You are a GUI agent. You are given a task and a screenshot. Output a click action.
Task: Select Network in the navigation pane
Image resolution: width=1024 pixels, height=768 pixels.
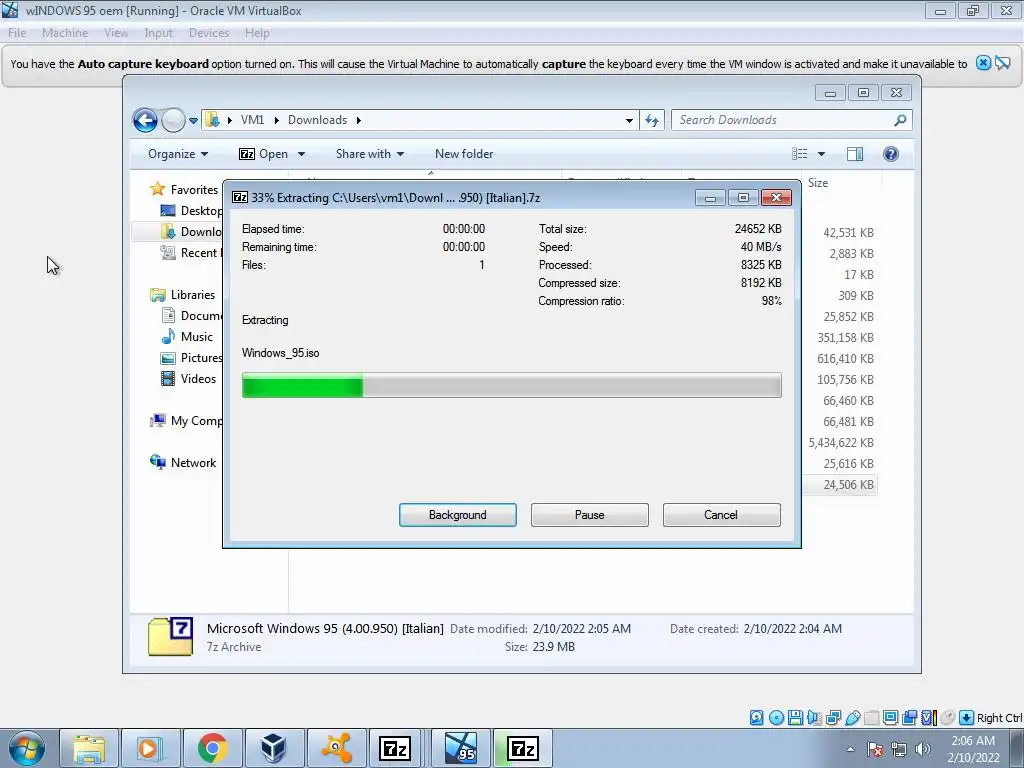coord(183,462)
